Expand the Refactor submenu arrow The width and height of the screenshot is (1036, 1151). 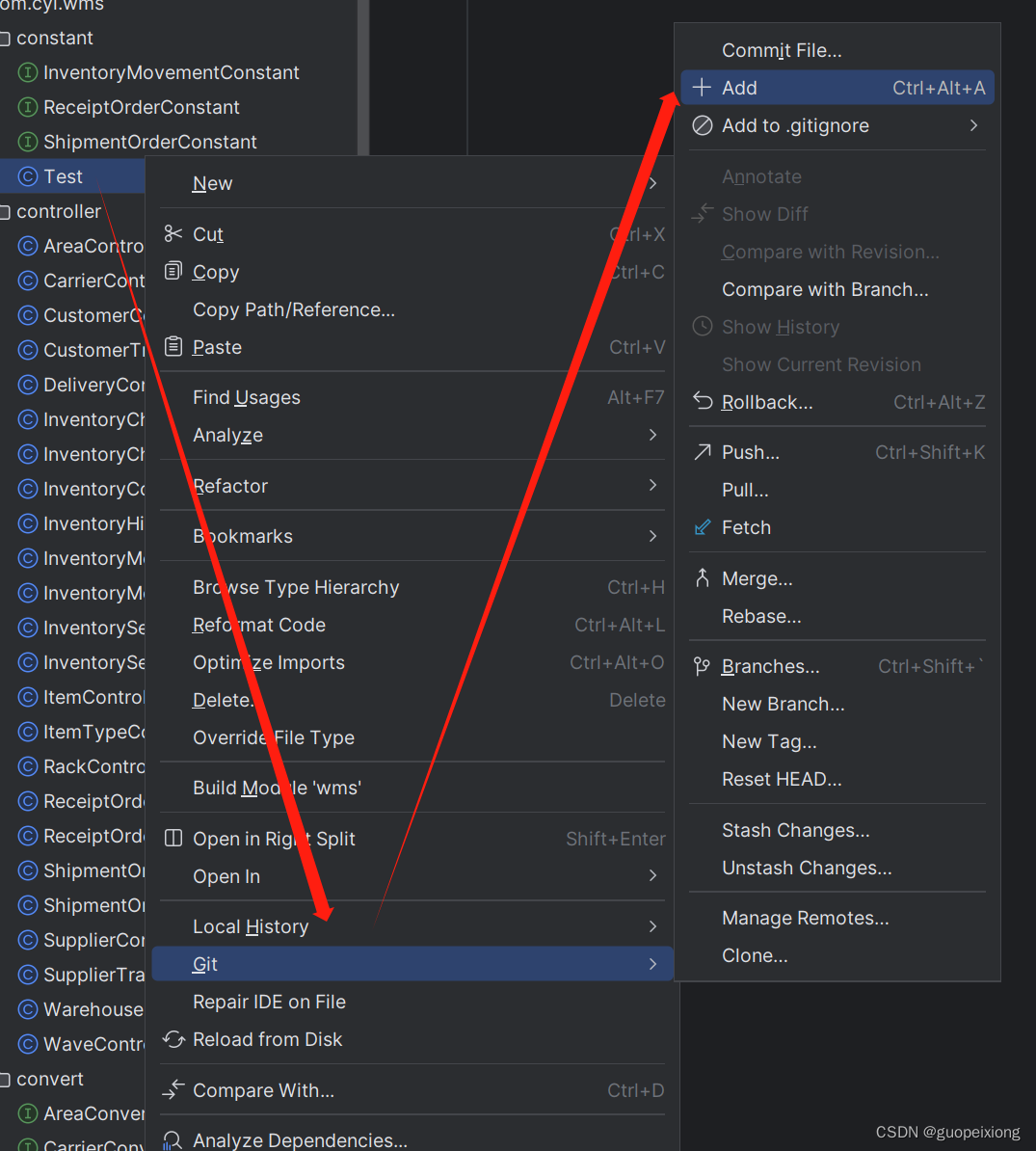pyautogui.click(x=652, y=486)
